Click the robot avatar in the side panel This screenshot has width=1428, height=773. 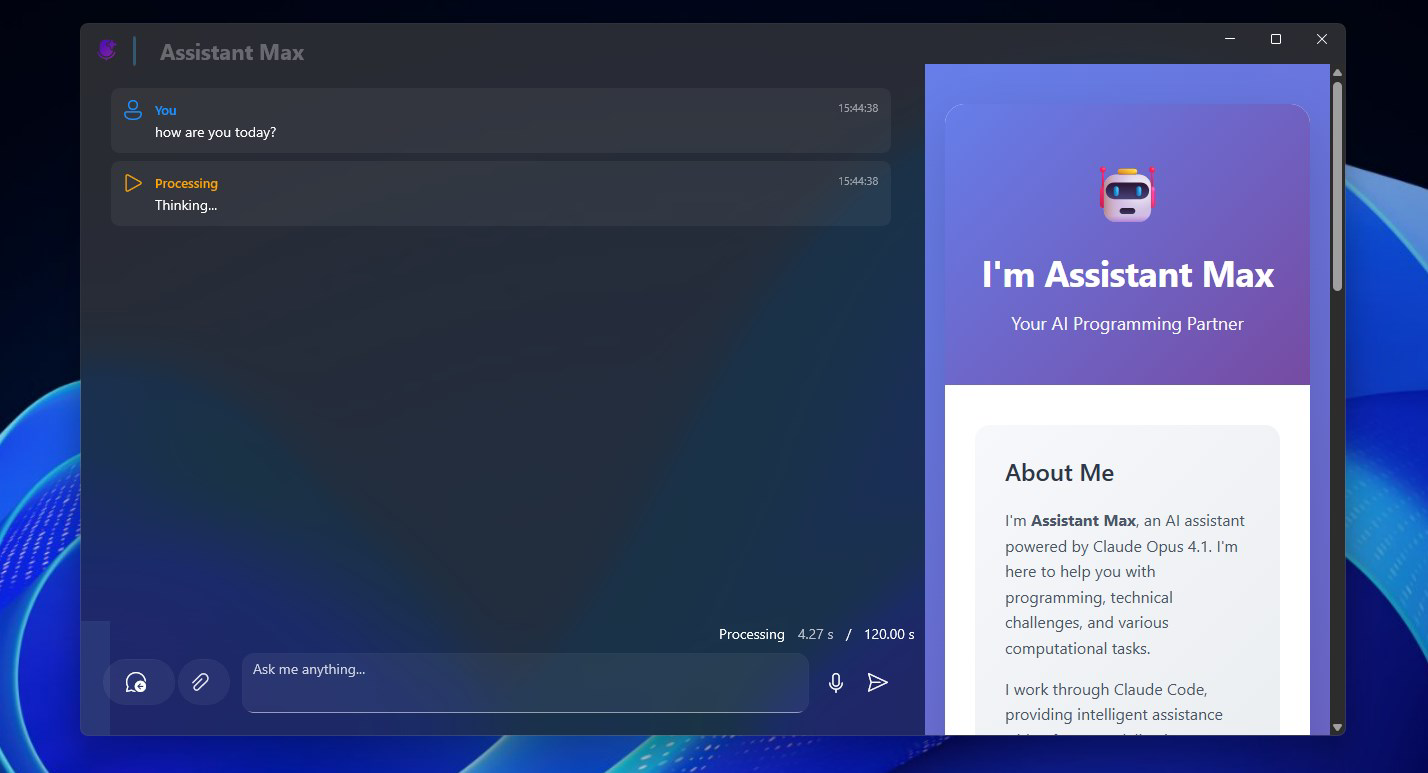[x=1127, y=192]
